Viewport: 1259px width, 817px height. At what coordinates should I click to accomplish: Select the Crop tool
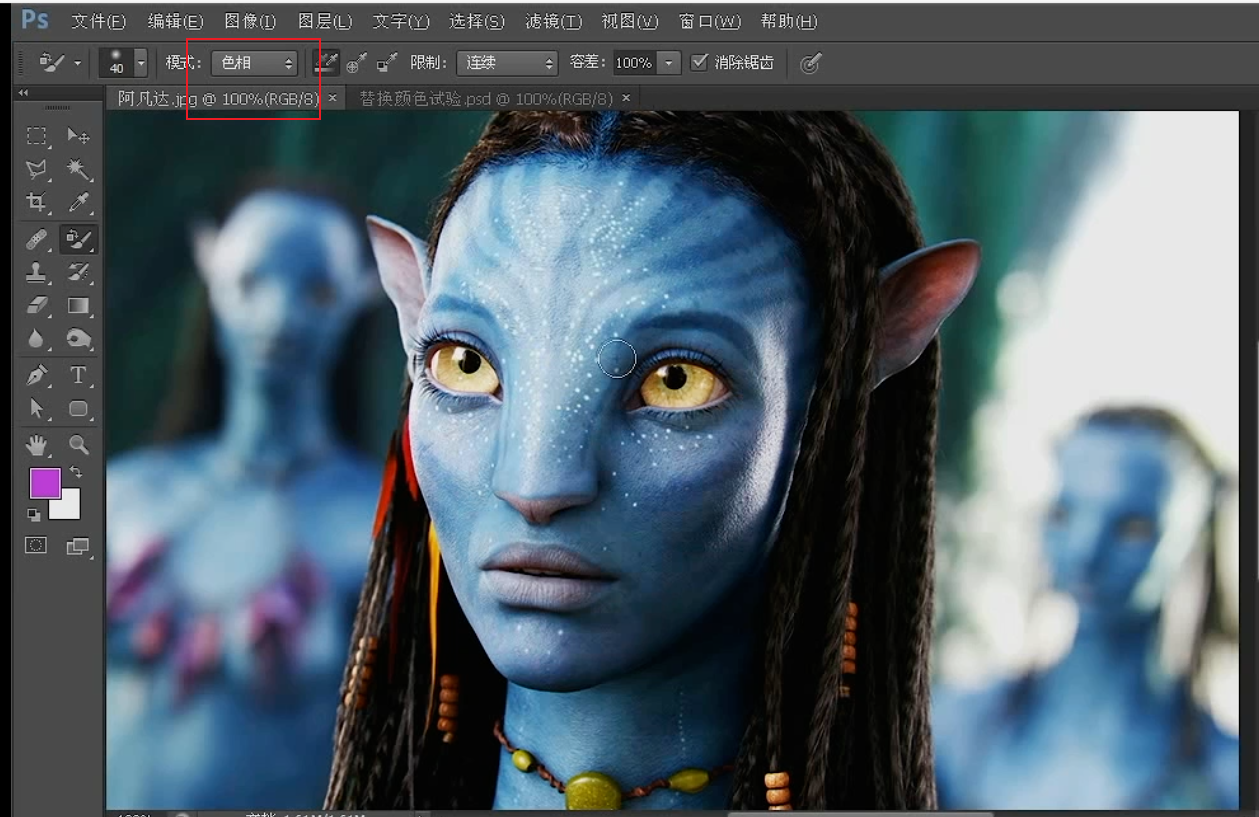click(37, 203)
